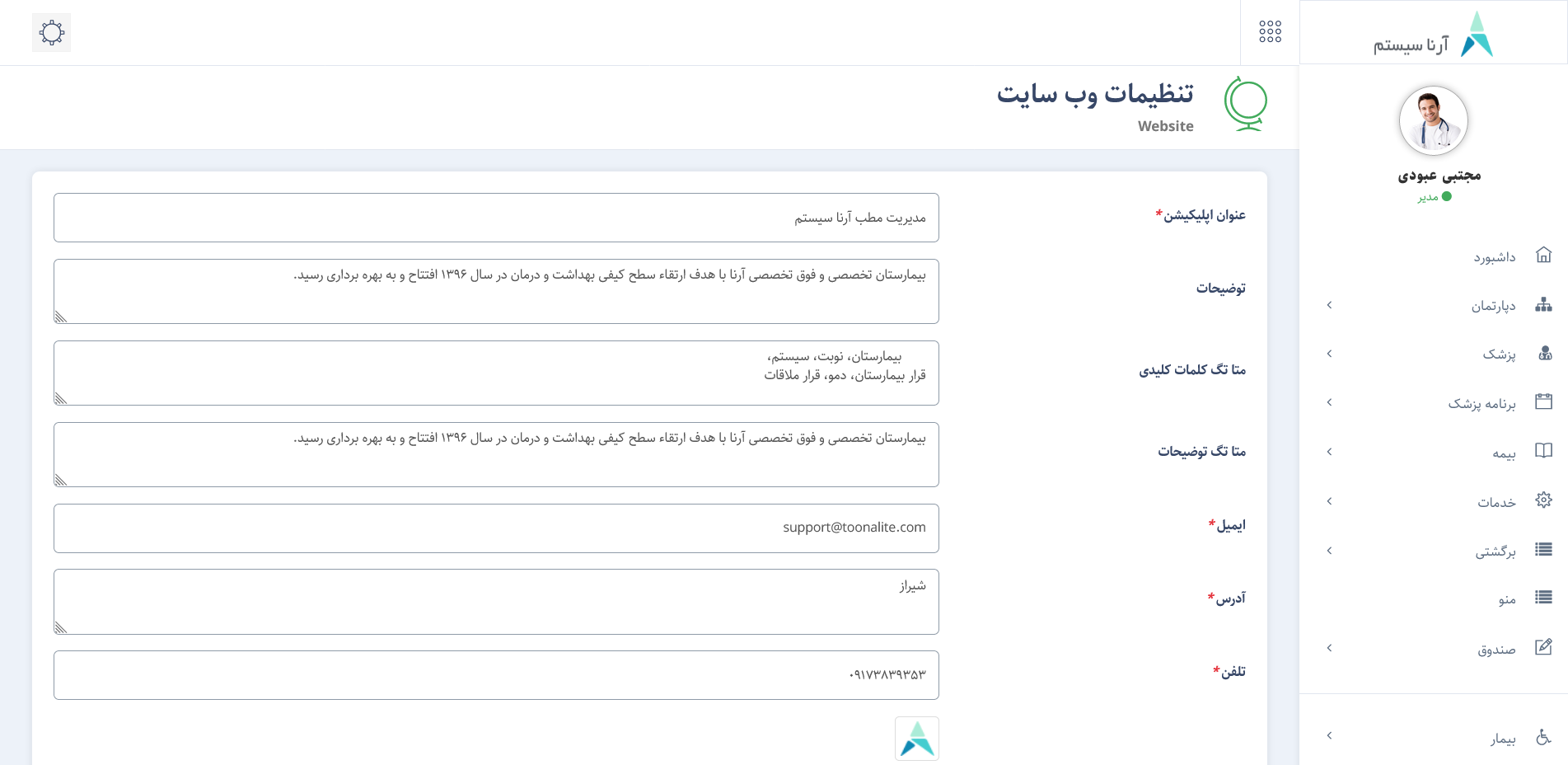The height and width of the screenshot is (765, 1568).
Task: Click the doctor schedule calendar icon
Action: [x=1543, y=401]
